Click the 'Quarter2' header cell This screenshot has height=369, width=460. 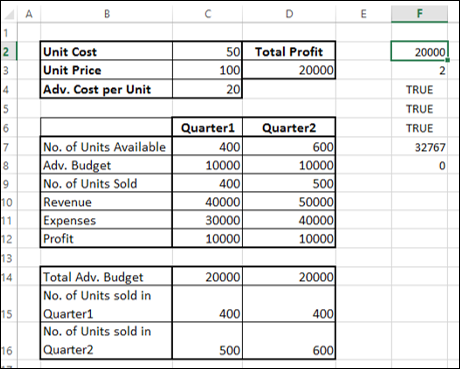pos(289,127)
